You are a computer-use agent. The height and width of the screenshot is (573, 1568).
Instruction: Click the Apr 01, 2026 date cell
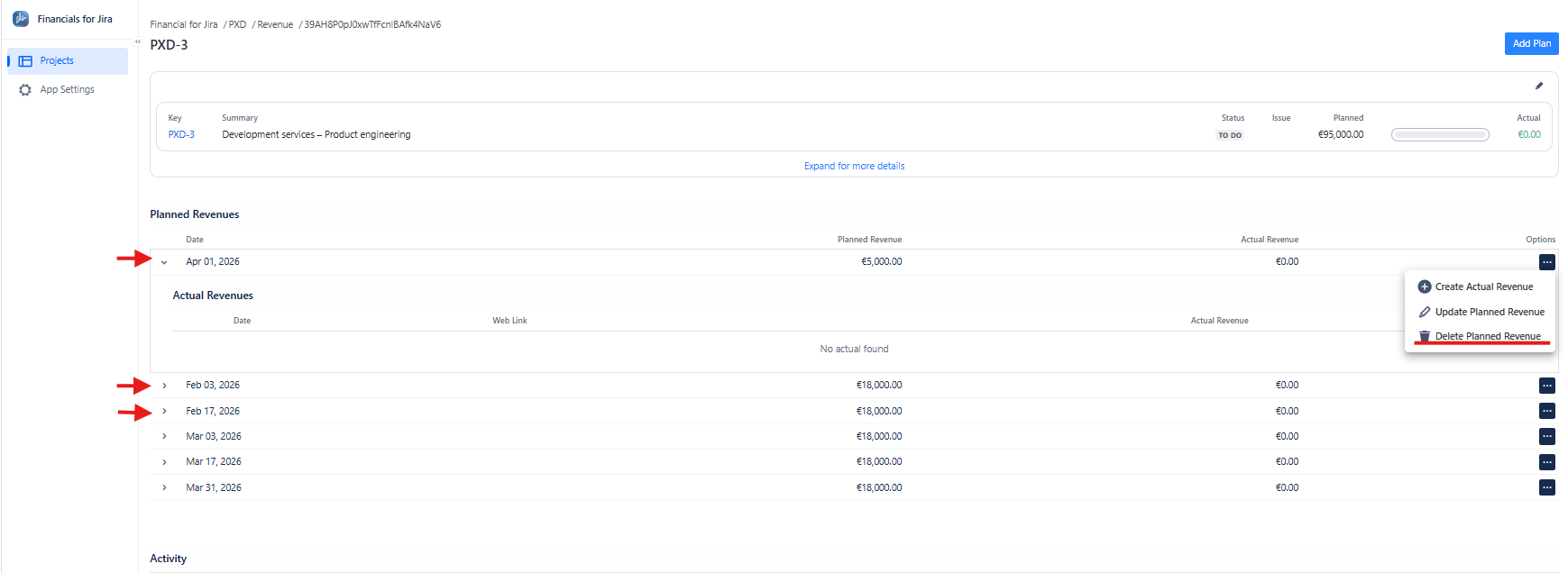[213, 262]
